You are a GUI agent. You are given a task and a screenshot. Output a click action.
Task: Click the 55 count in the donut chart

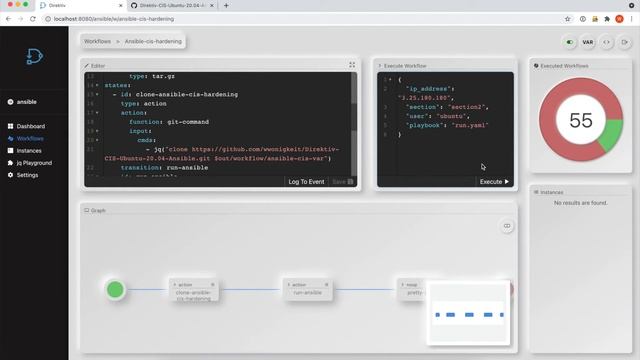tap(581, 120)
